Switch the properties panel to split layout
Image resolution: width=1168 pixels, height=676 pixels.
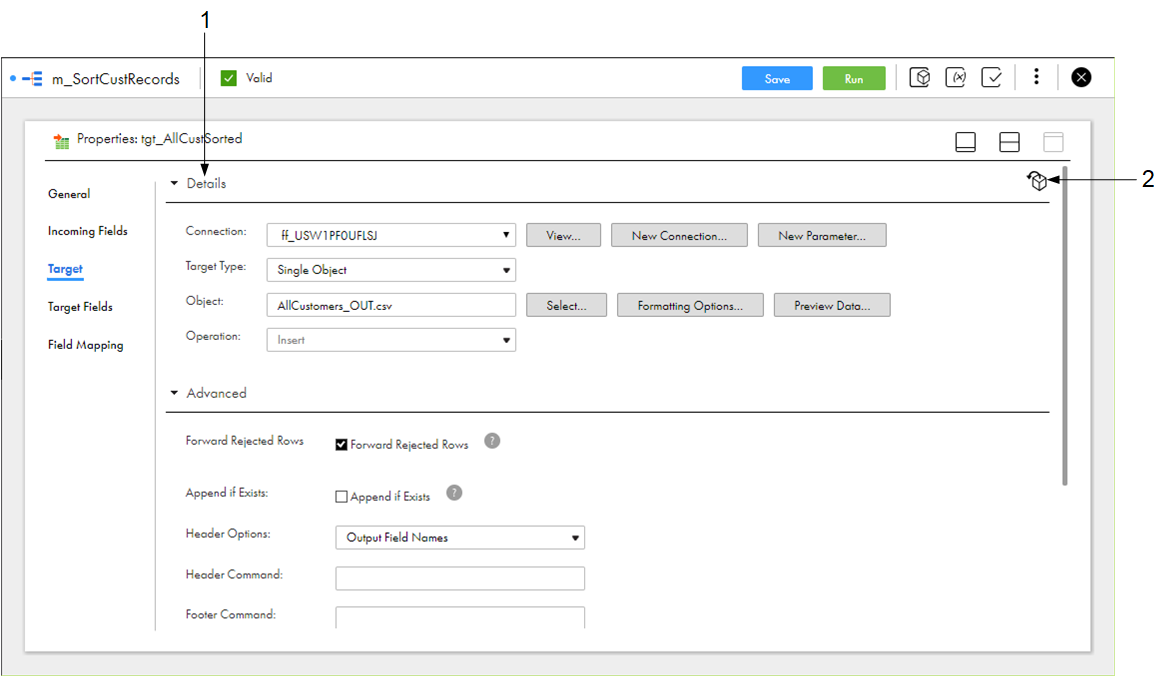point(1009,141)
